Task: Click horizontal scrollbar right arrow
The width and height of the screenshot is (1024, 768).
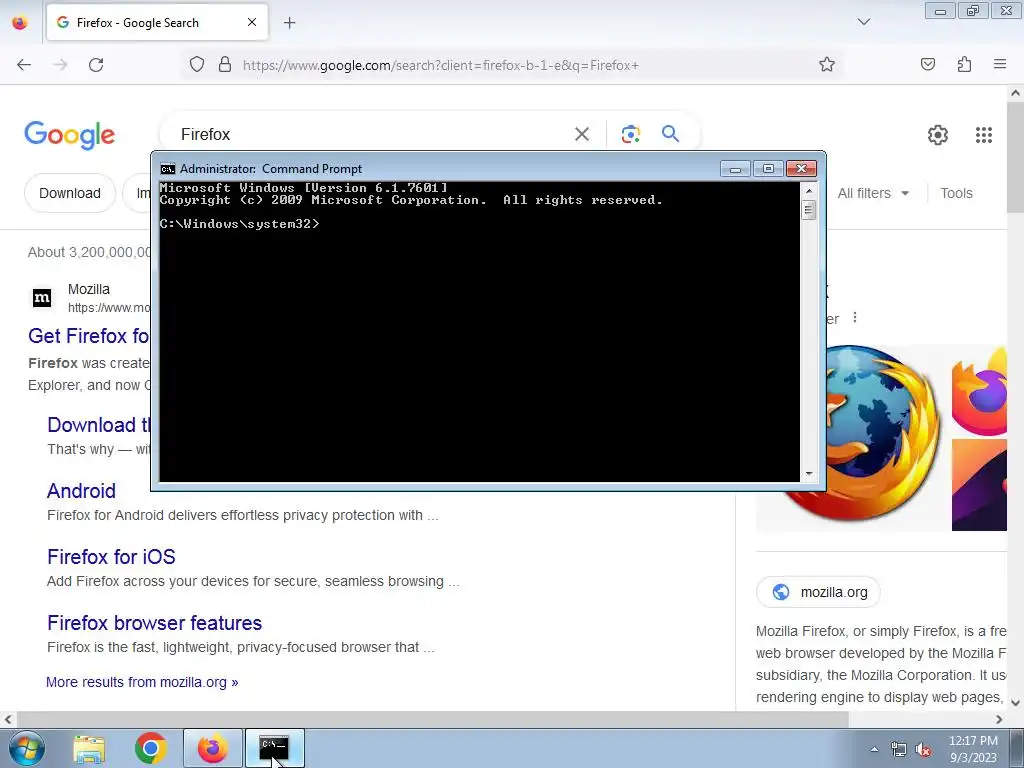Action: pyautogui.click(x=999, y=719)
